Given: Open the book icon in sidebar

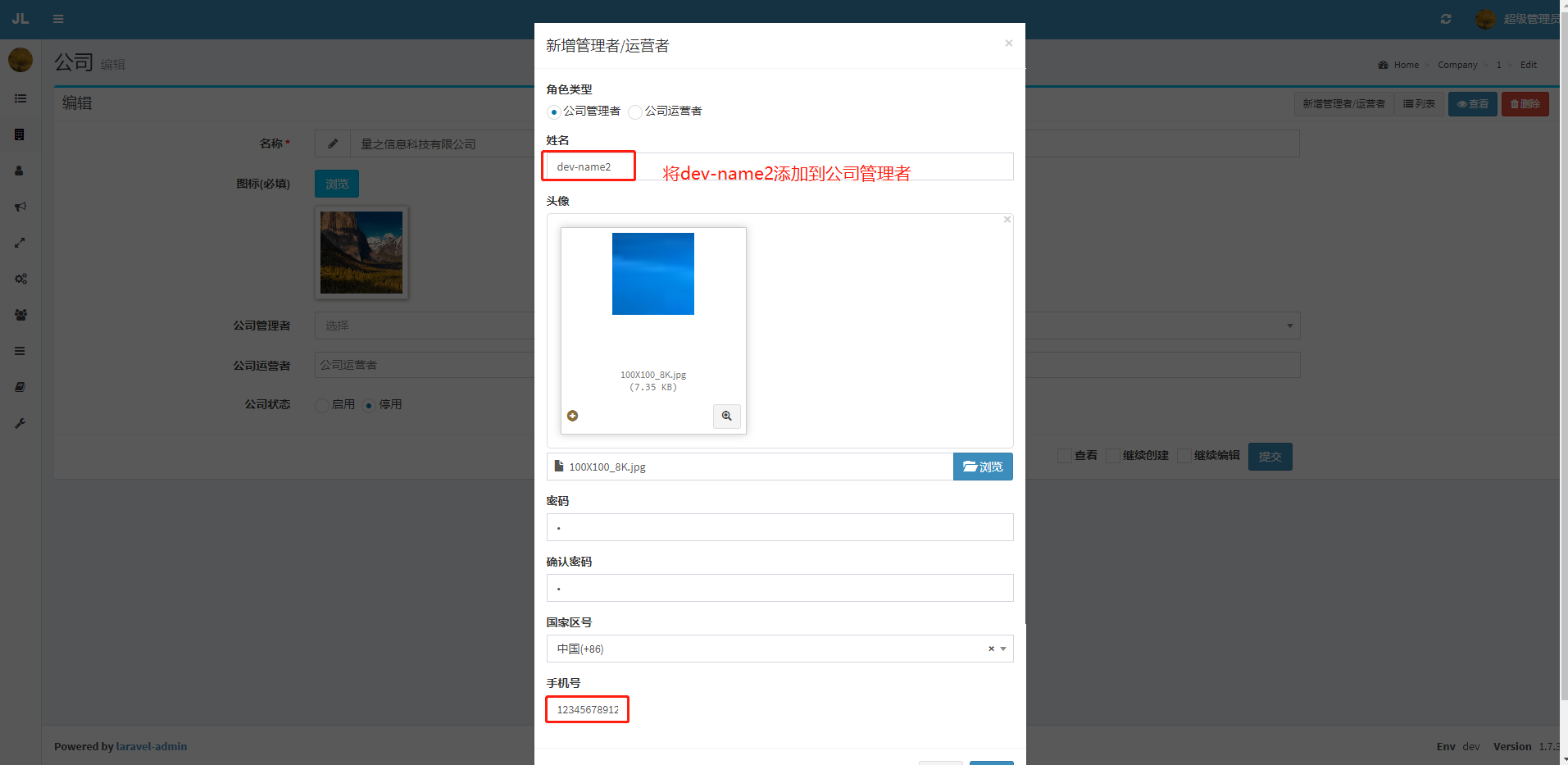Looking at the screenshot, I should (20, 387).
